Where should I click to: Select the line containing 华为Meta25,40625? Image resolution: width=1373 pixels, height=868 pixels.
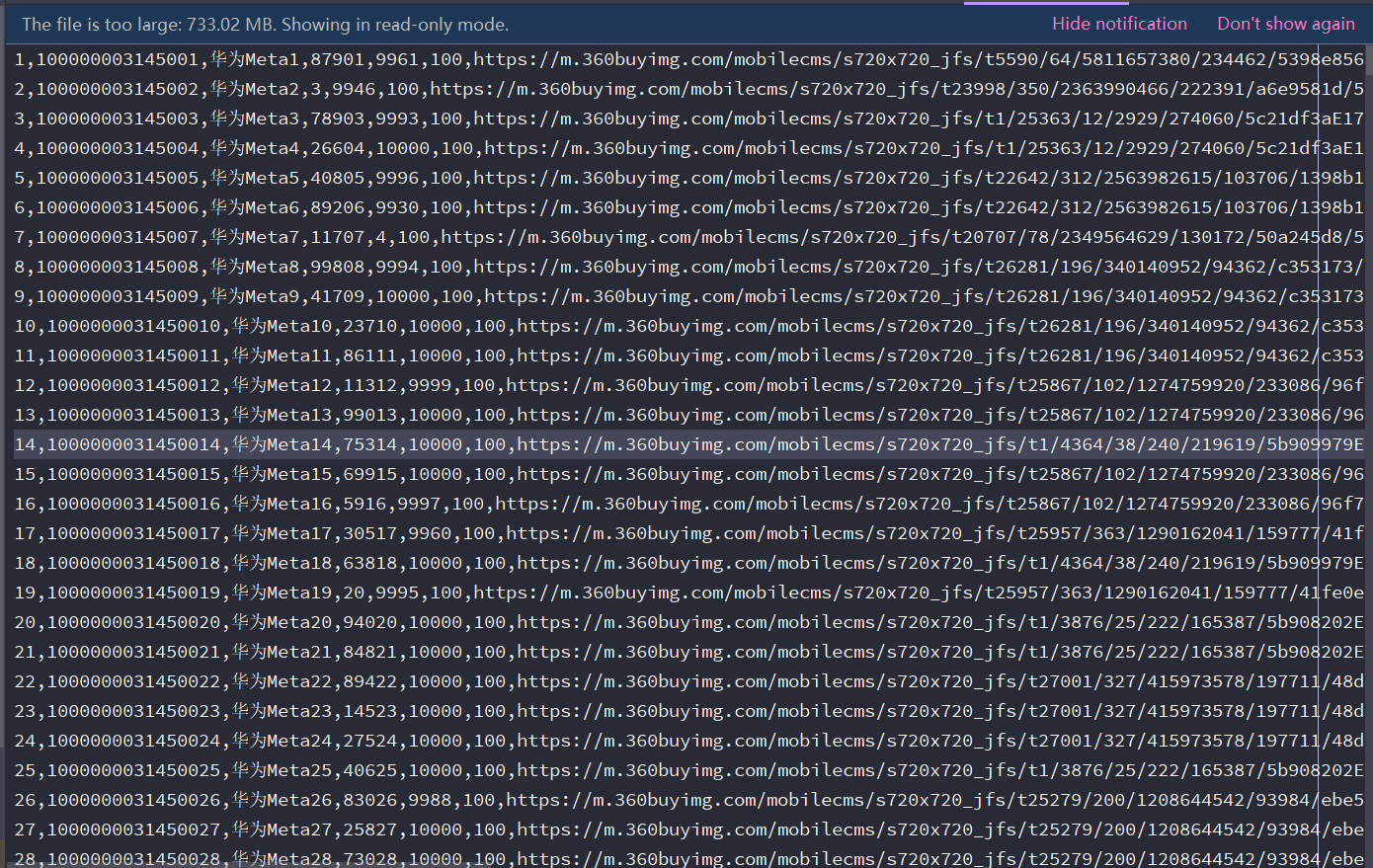[x=688, y=770]
